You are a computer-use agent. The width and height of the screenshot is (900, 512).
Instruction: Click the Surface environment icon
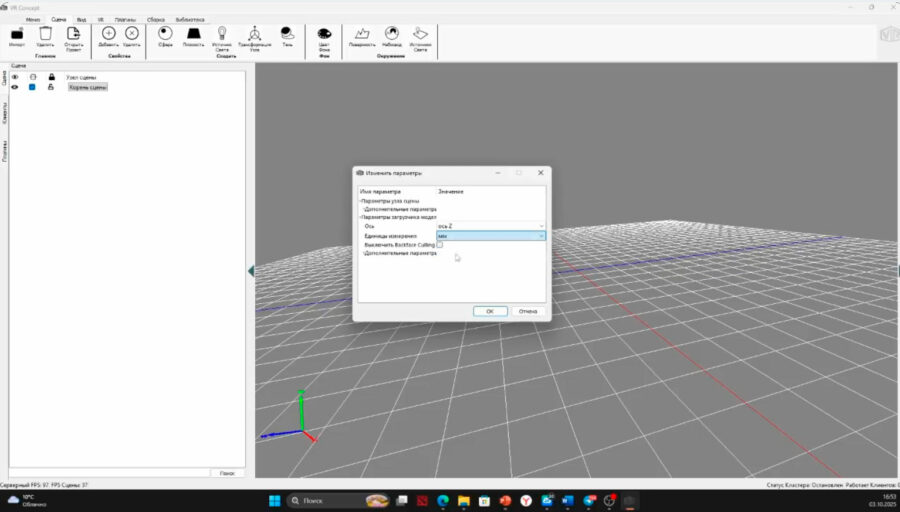point(361,34)
